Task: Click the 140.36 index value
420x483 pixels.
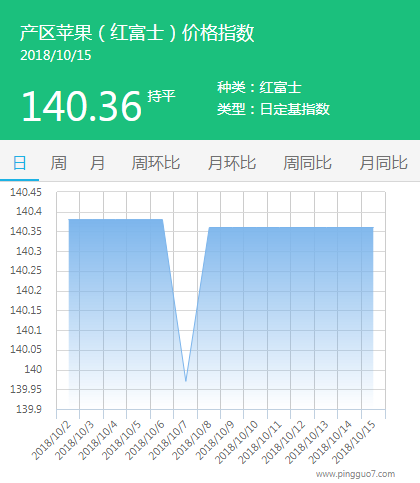Action: pos(82,107)
